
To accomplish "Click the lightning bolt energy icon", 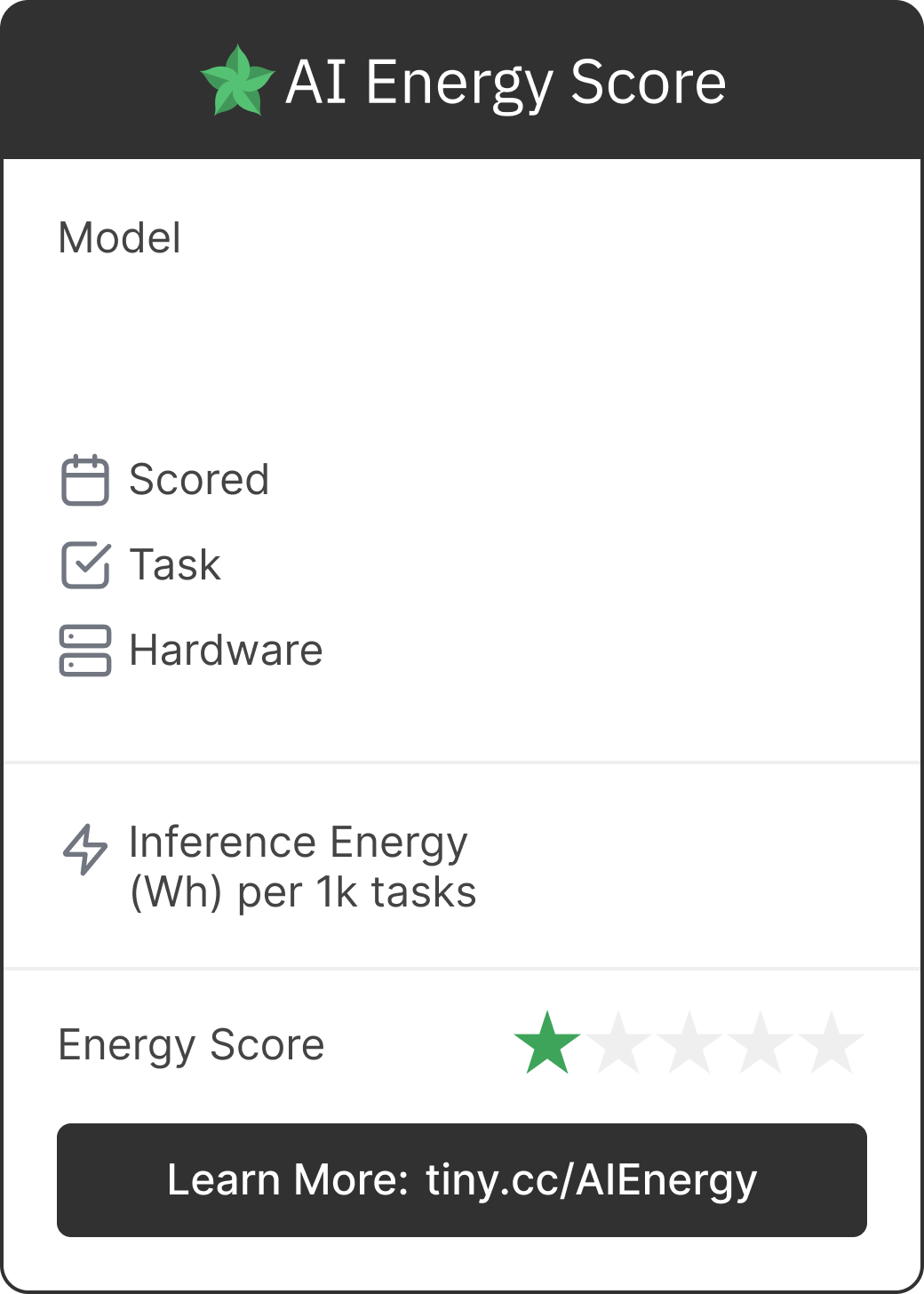I will point(85,850).
